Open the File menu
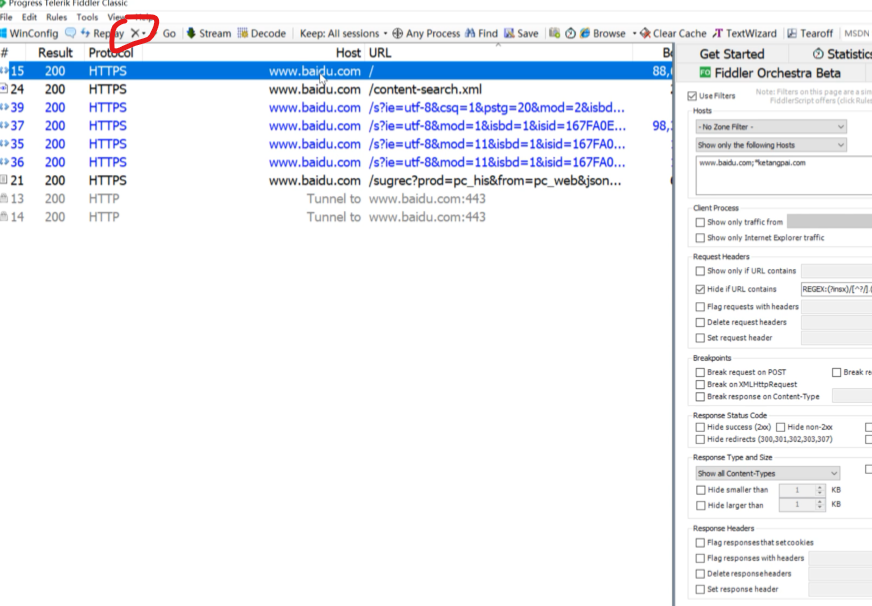Viewport: 872px width, 606px height. click(x=6, y=17)
